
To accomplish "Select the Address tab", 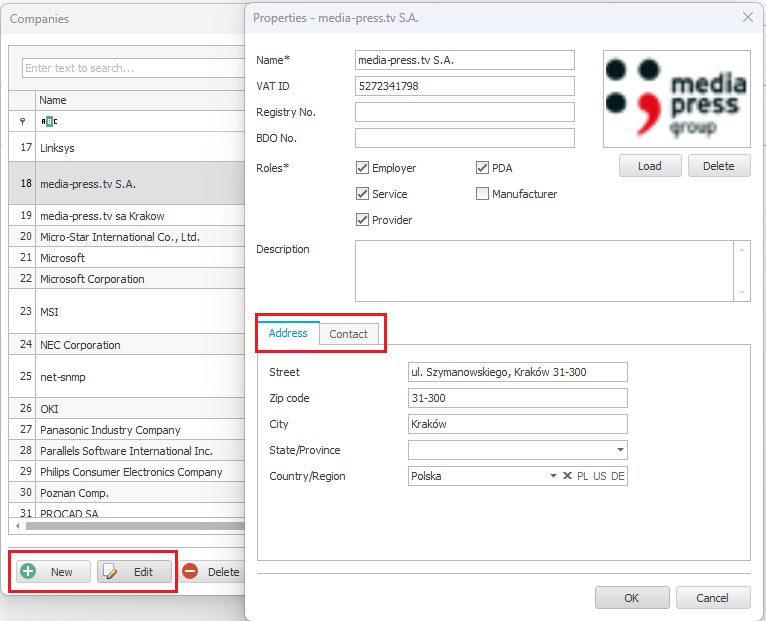I will tap(288, 333).
